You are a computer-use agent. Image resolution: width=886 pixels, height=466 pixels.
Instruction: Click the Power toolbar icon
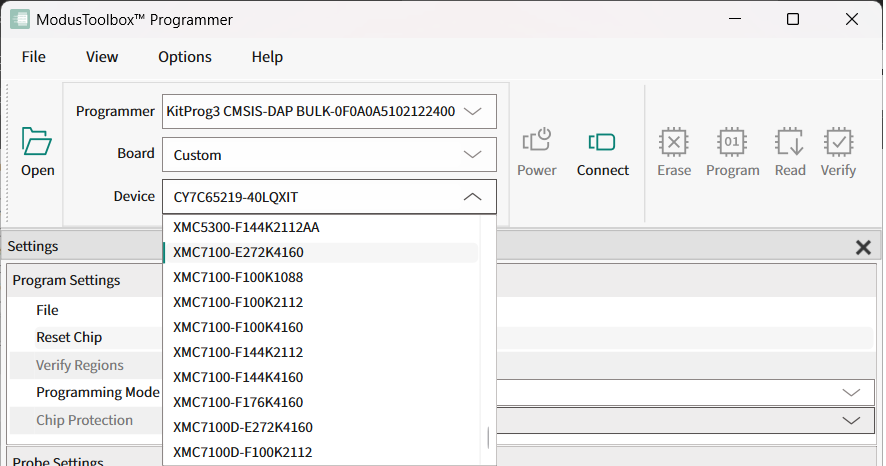point(537,143)
